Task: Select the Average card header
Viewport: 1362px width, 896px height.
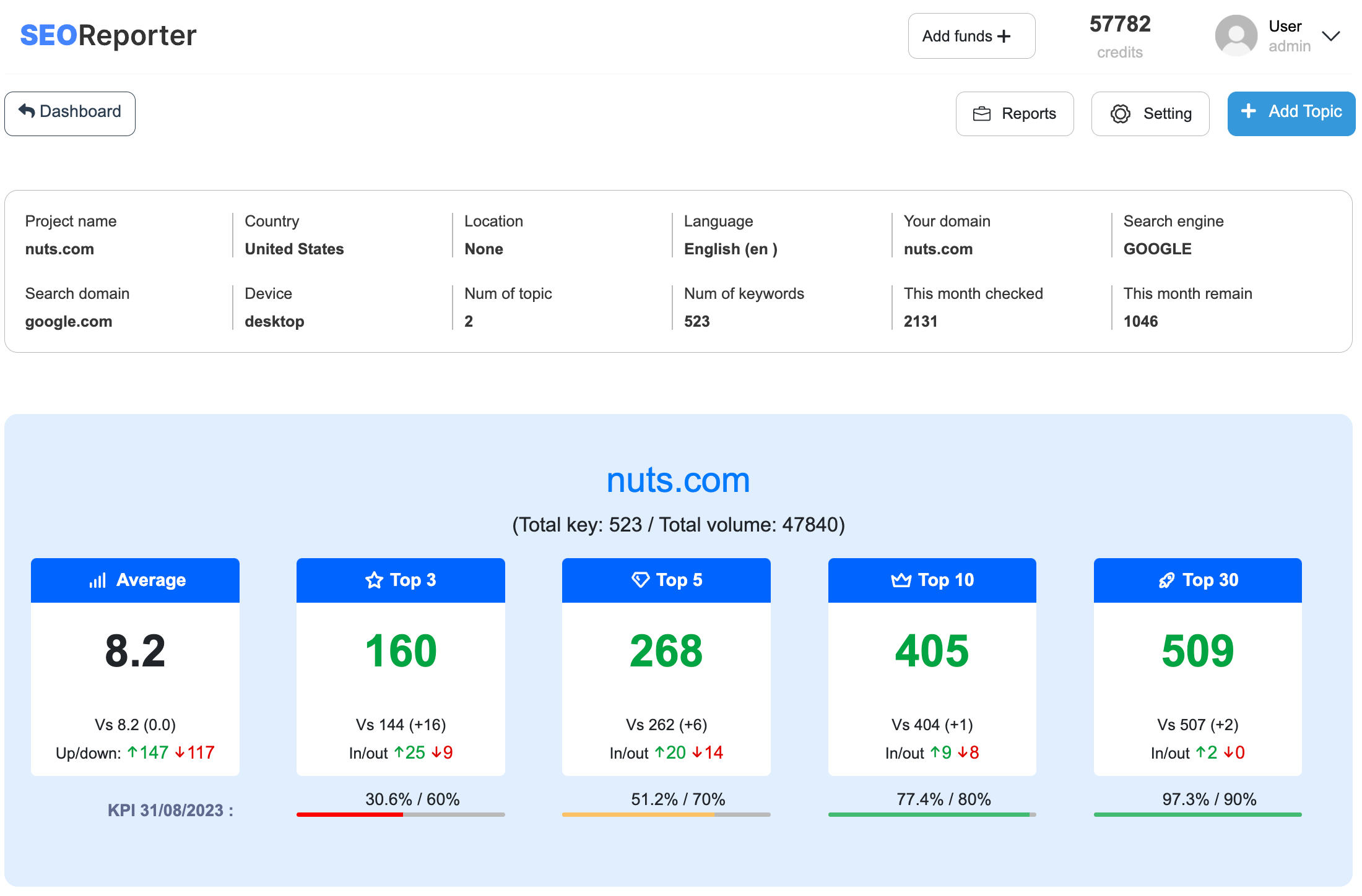Action: pos(135,580)
